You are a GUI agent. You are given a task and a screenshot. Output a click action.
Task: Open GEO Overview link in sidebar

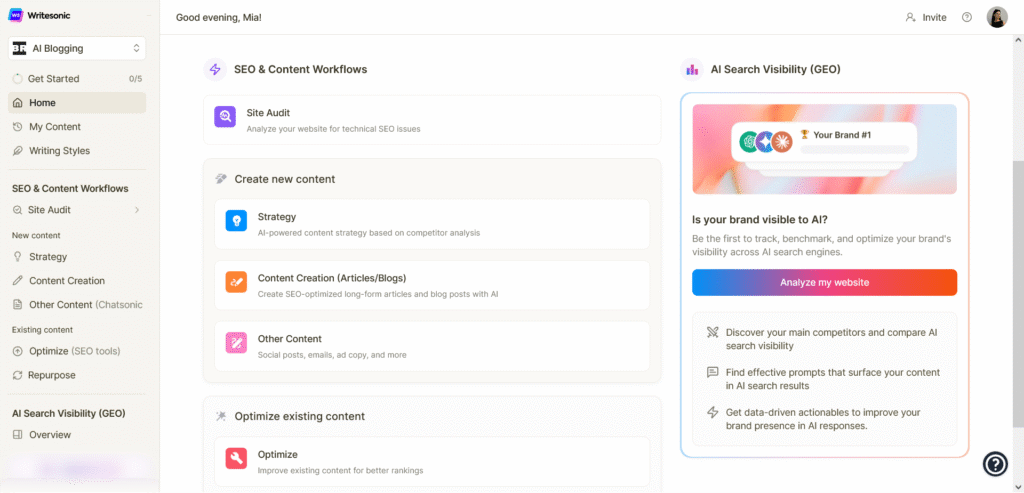point(50,435)
